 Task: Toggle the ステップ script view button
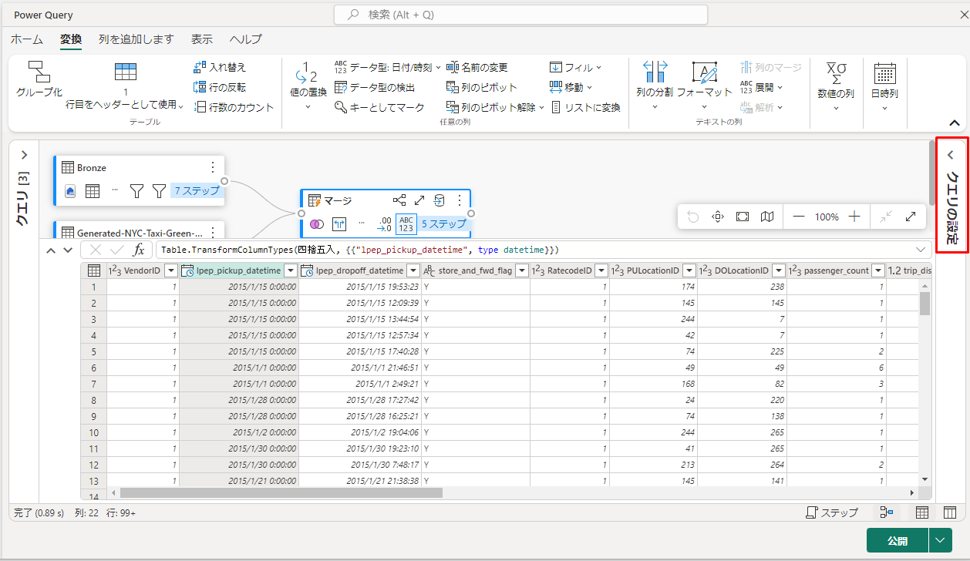[x=832, y=513]
